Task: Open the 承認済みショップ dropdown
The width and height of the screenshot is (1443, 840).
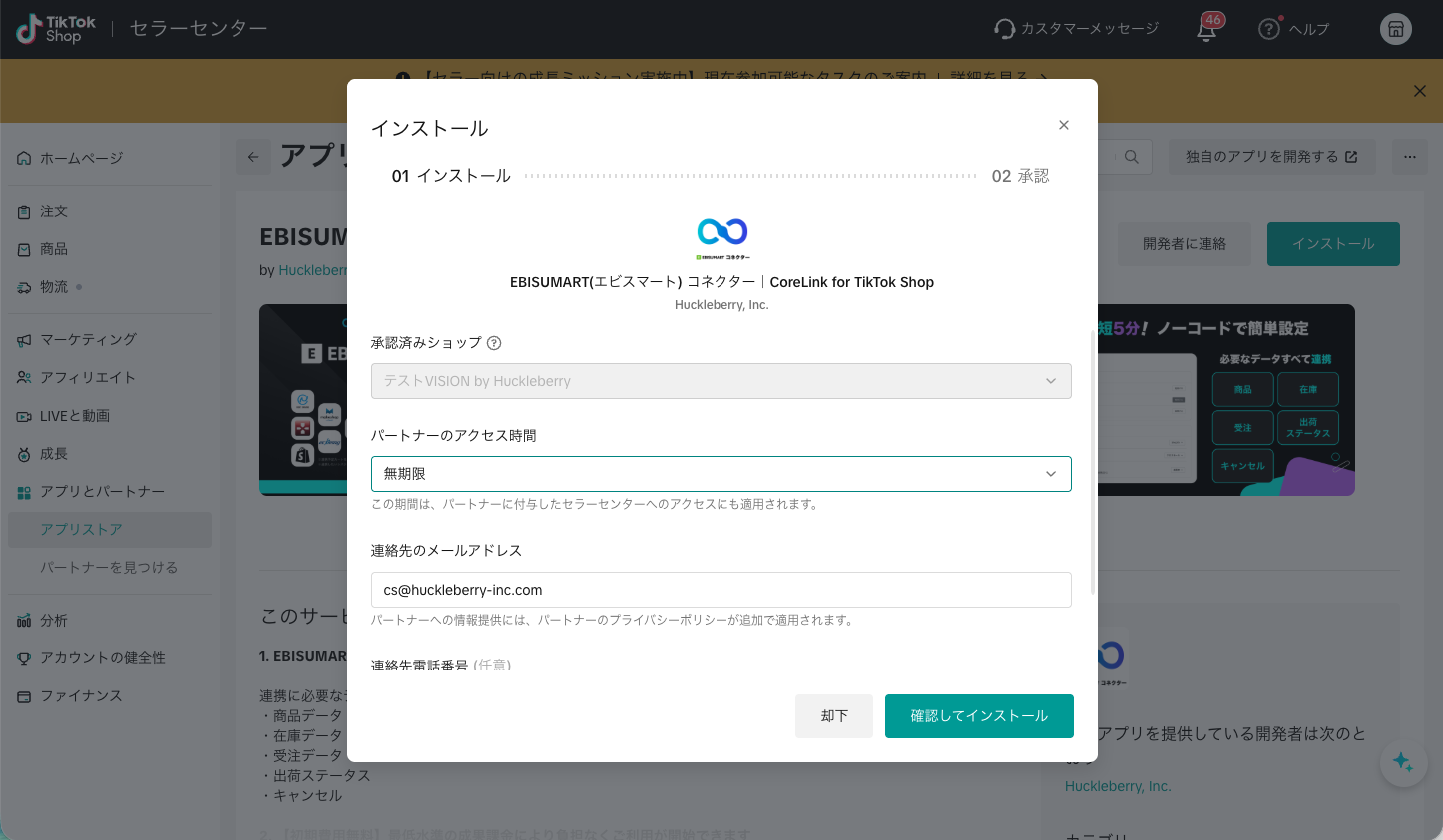Action: 721,381
